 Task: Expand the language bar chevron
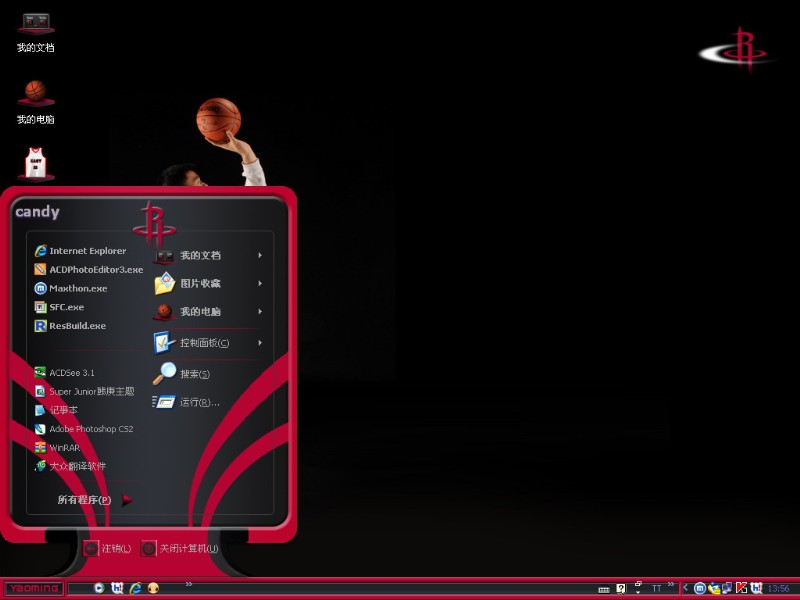click(671, 584)
